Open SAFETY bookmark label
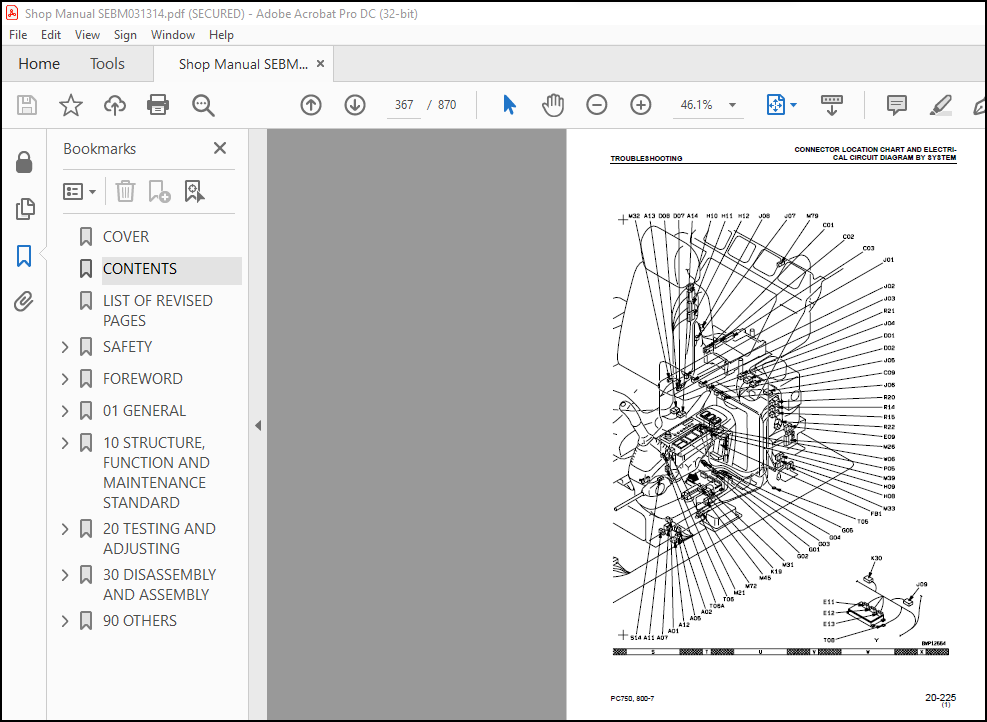 tap(127, 347)
